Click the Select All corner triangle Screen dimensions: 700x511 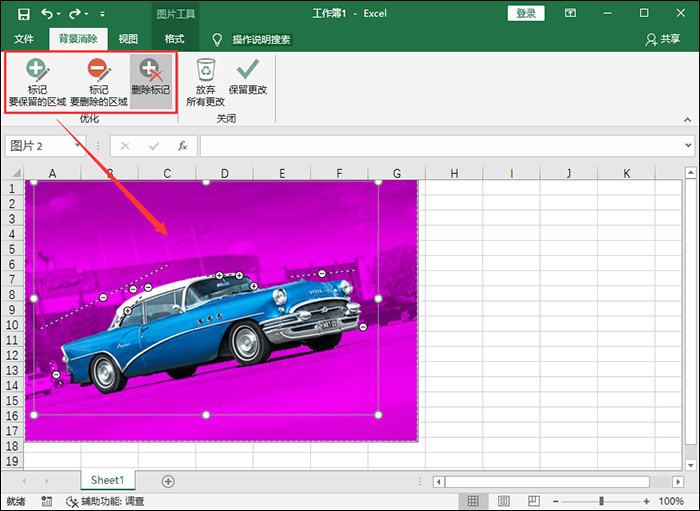click(x=17, y=173)
